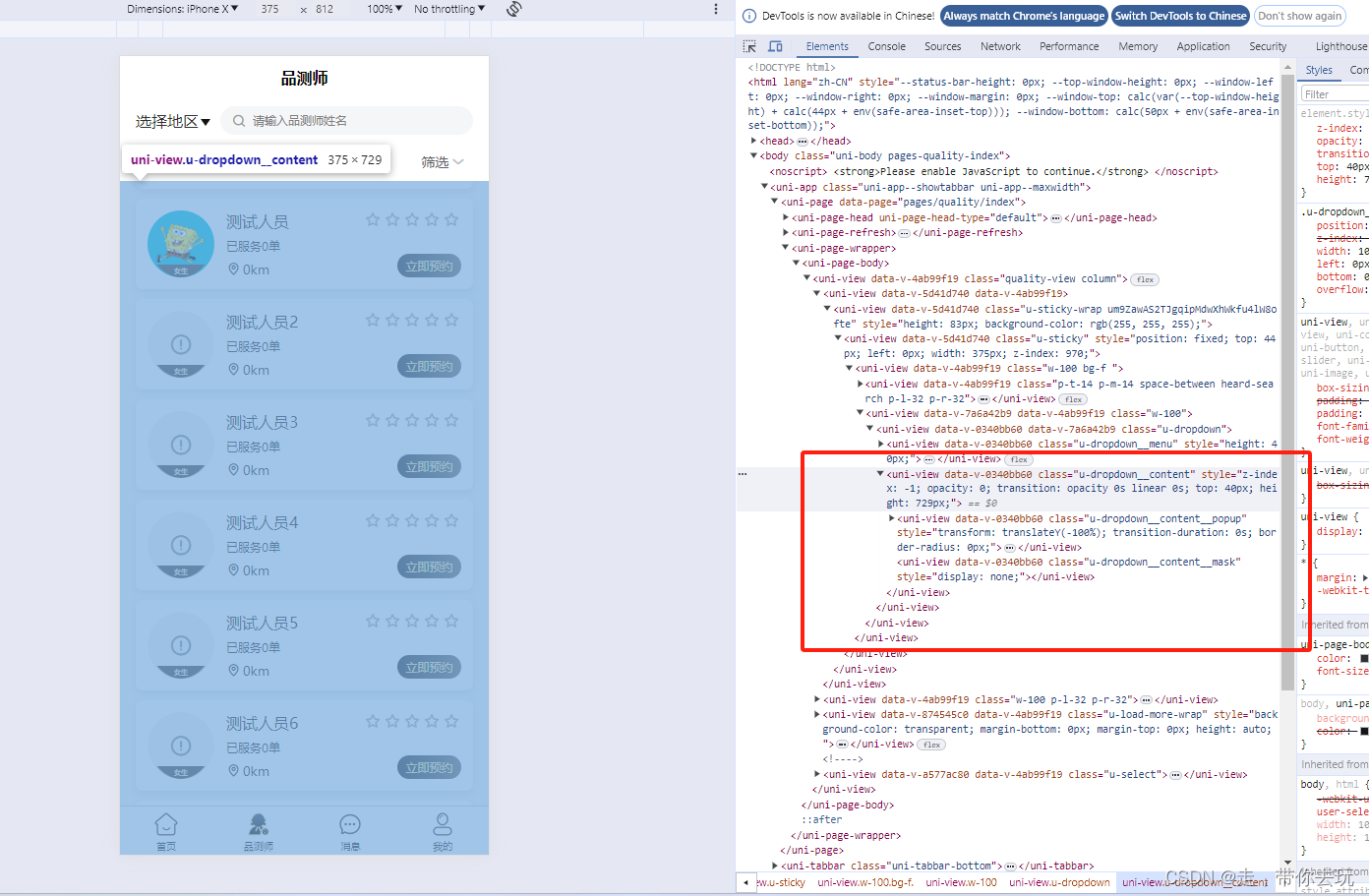
Task: Open the 100% zoom level selector
Action: 385,8
